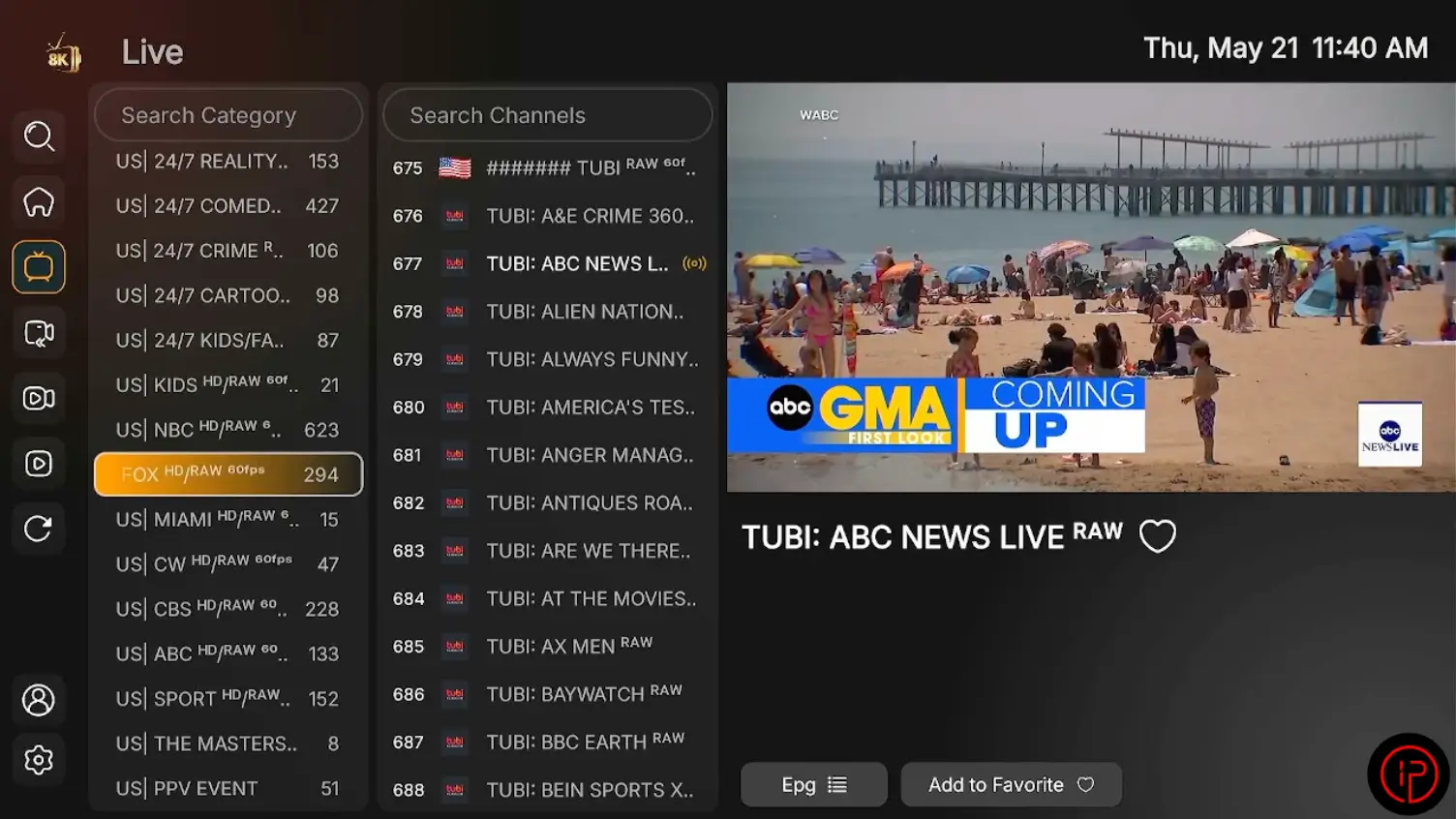Play TUBI: BEIN SPORTS X.. channel
Image resolution: width=1456 pixels, height=819 pixels.
(548, 790)
